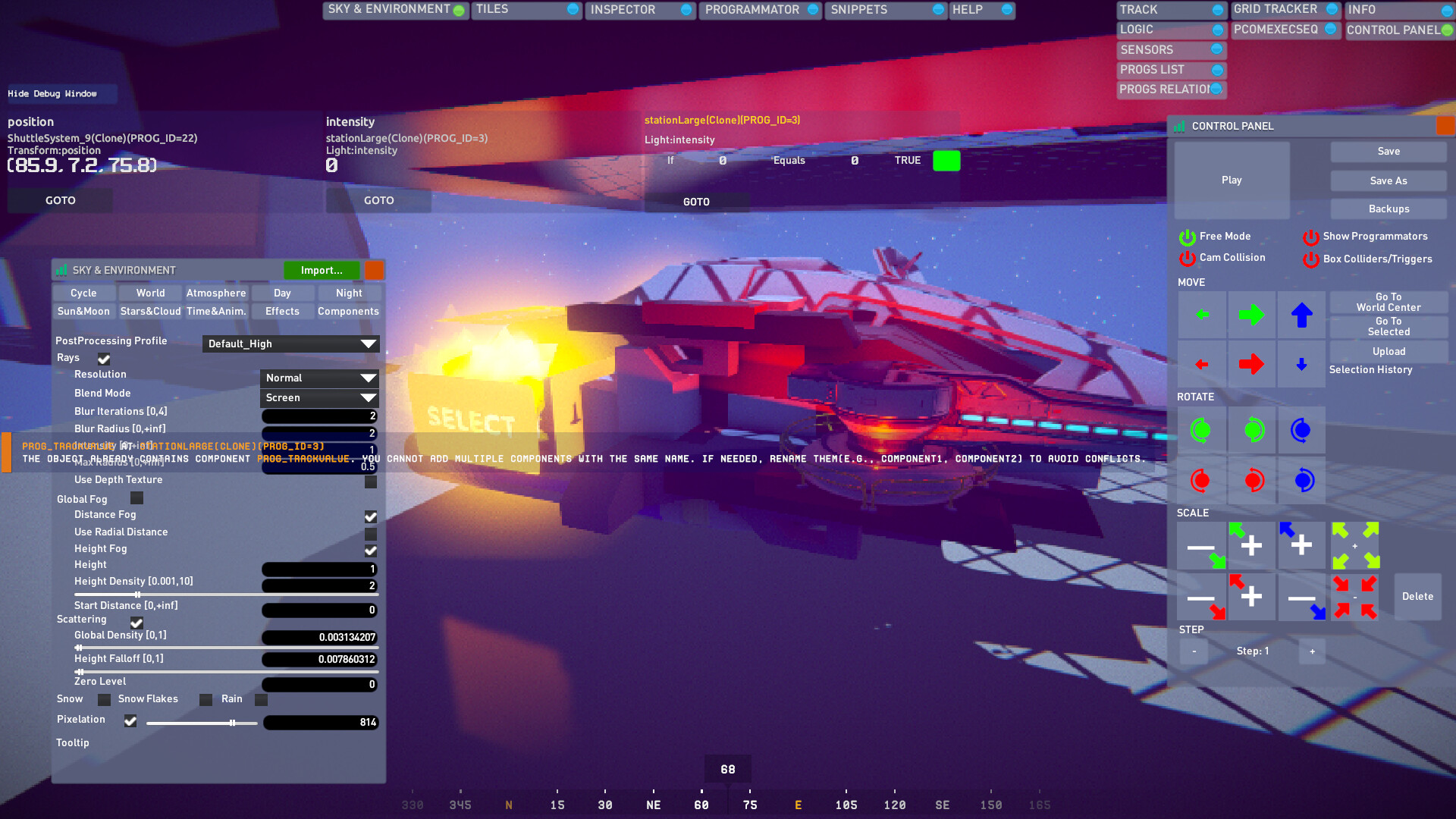Select the blue rotate icon in ROTATE section
This screenshot has width=1456, height=819.
(x=1301, y=430)
